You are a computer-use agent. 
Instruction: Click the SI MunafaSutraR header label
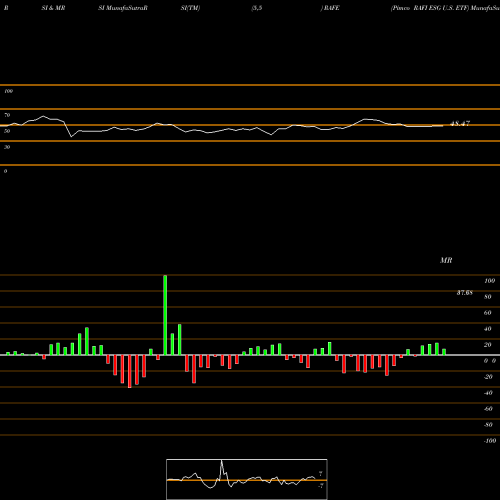[x=123, y=8]
